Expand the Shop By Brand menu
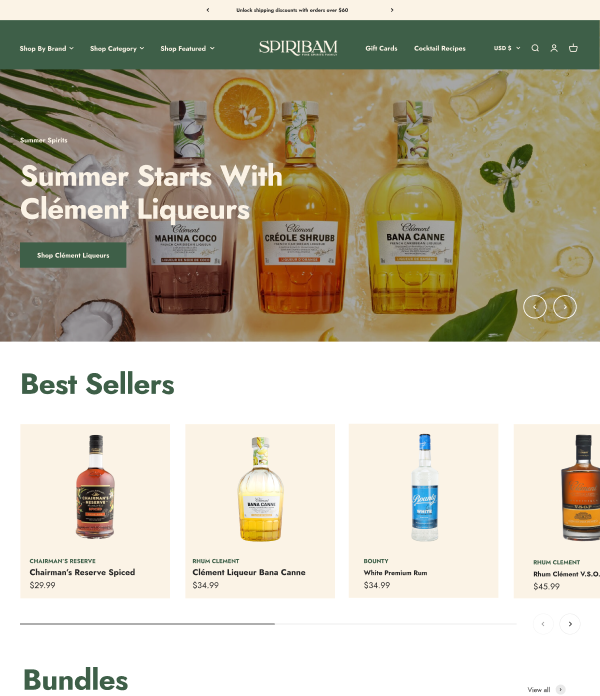The width and height of the screenshot is (600, 696). pos(47,48)
